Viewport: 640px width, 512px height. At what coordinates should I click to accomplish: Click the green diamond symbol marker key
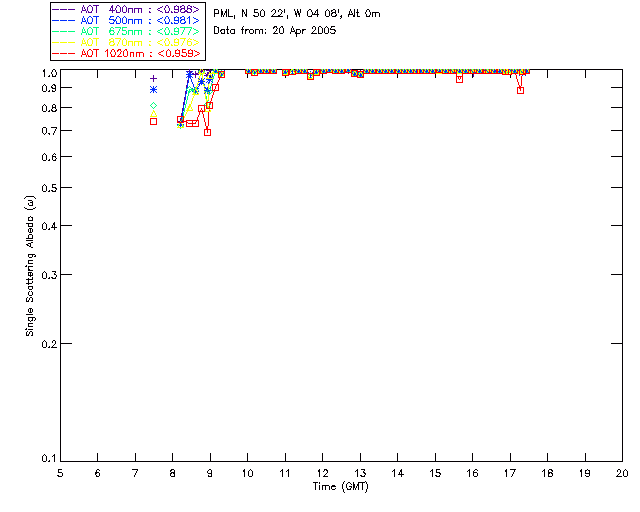pyautogui.click(x=153, y=105)
